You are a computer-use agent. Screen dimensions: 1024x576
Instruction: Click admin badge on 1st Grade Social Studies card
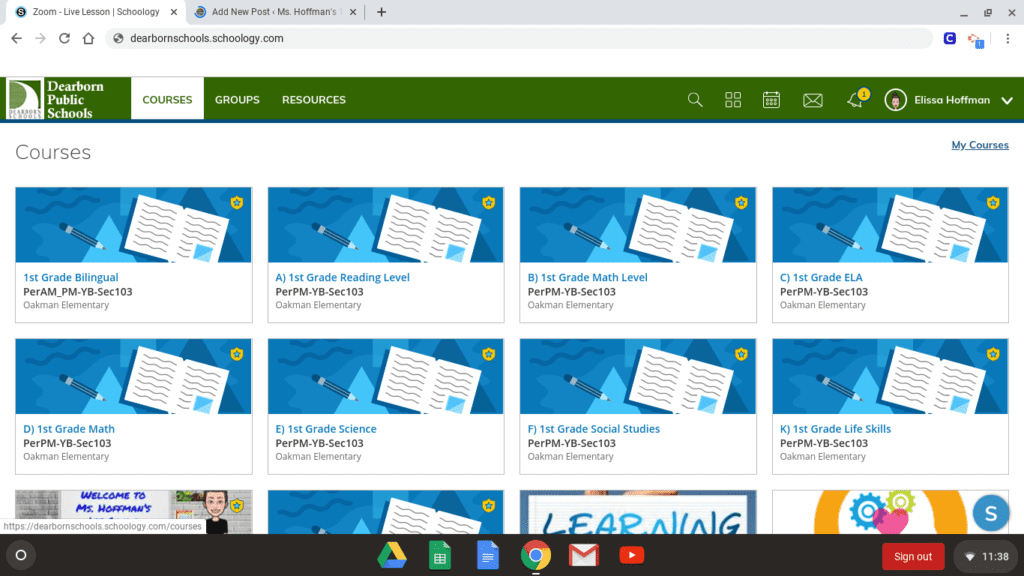(x=741, y=354)
